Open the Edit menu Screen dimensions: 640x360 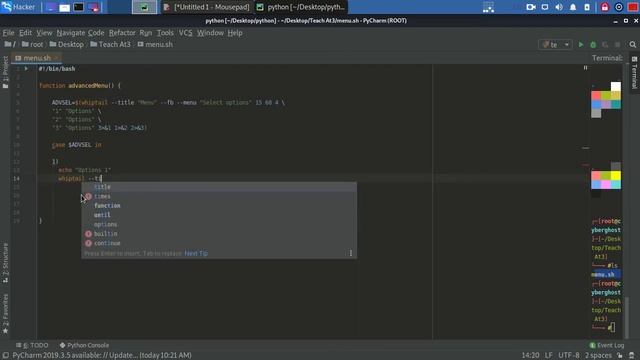[x=25, y=33]
